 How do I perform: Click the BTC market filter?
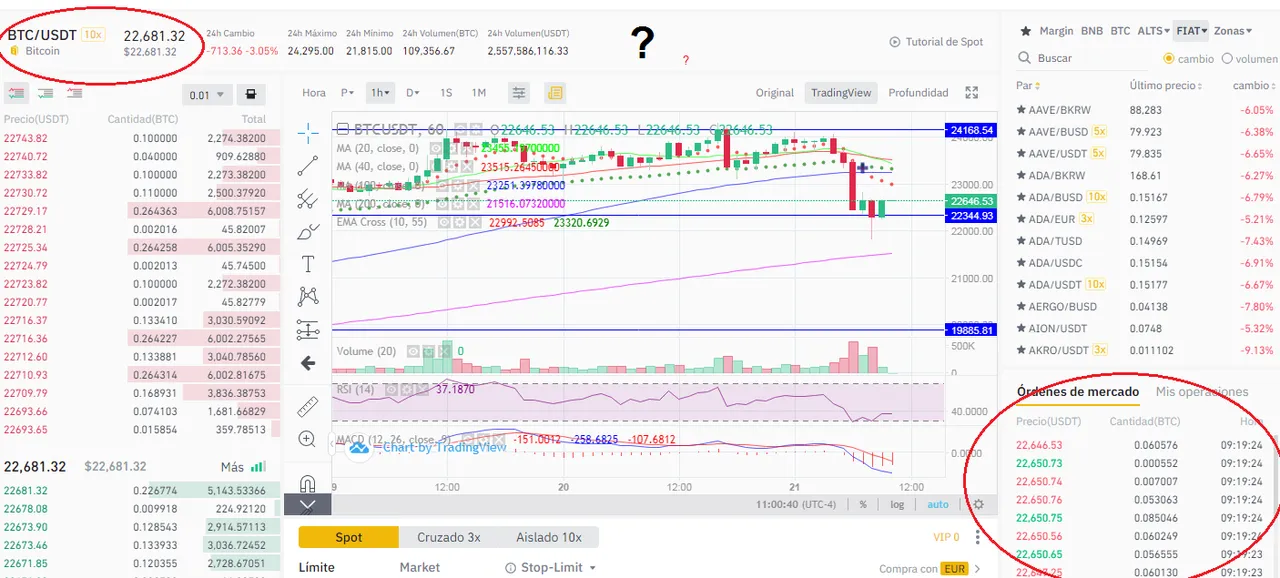(1120, 31)
